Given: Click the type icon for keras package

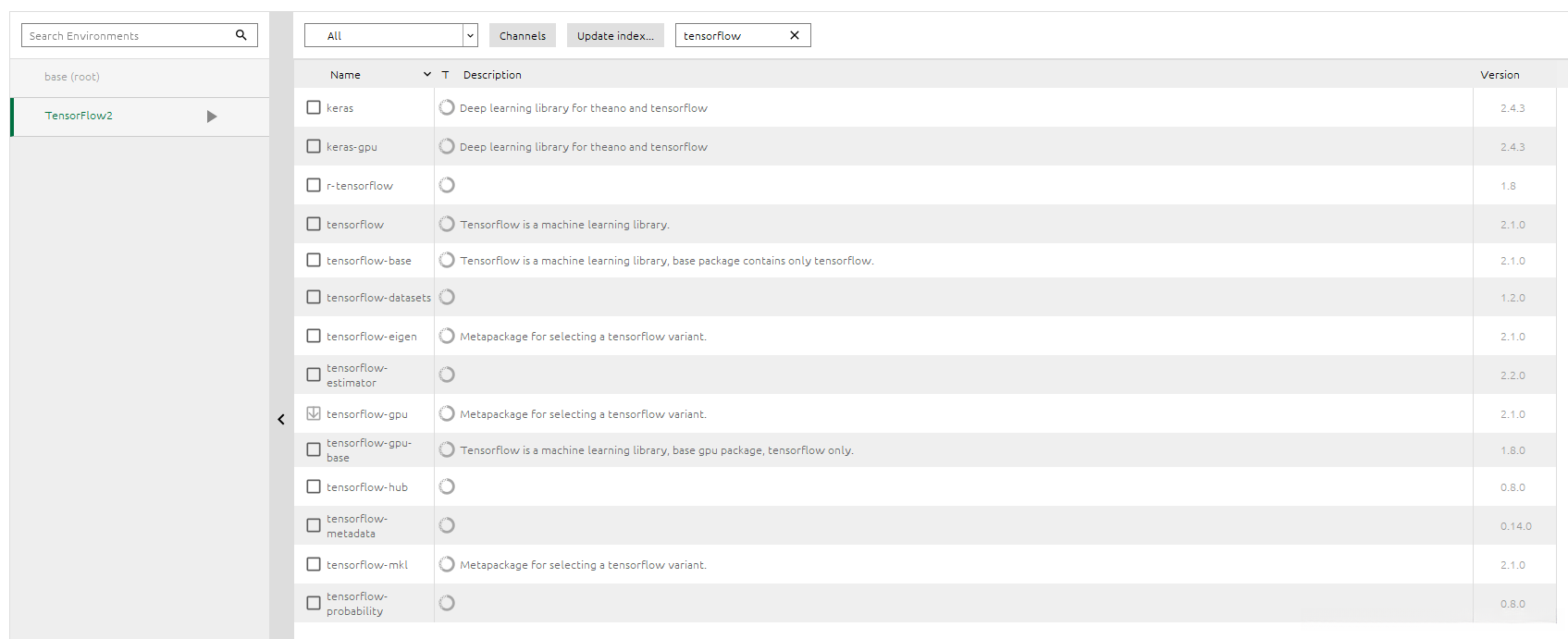Looking at the screenshot, I should pyautogui.click(x=447, y=107).
